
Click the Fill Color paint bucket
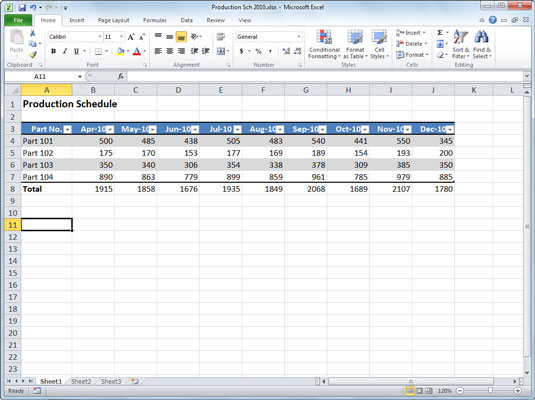120,51
